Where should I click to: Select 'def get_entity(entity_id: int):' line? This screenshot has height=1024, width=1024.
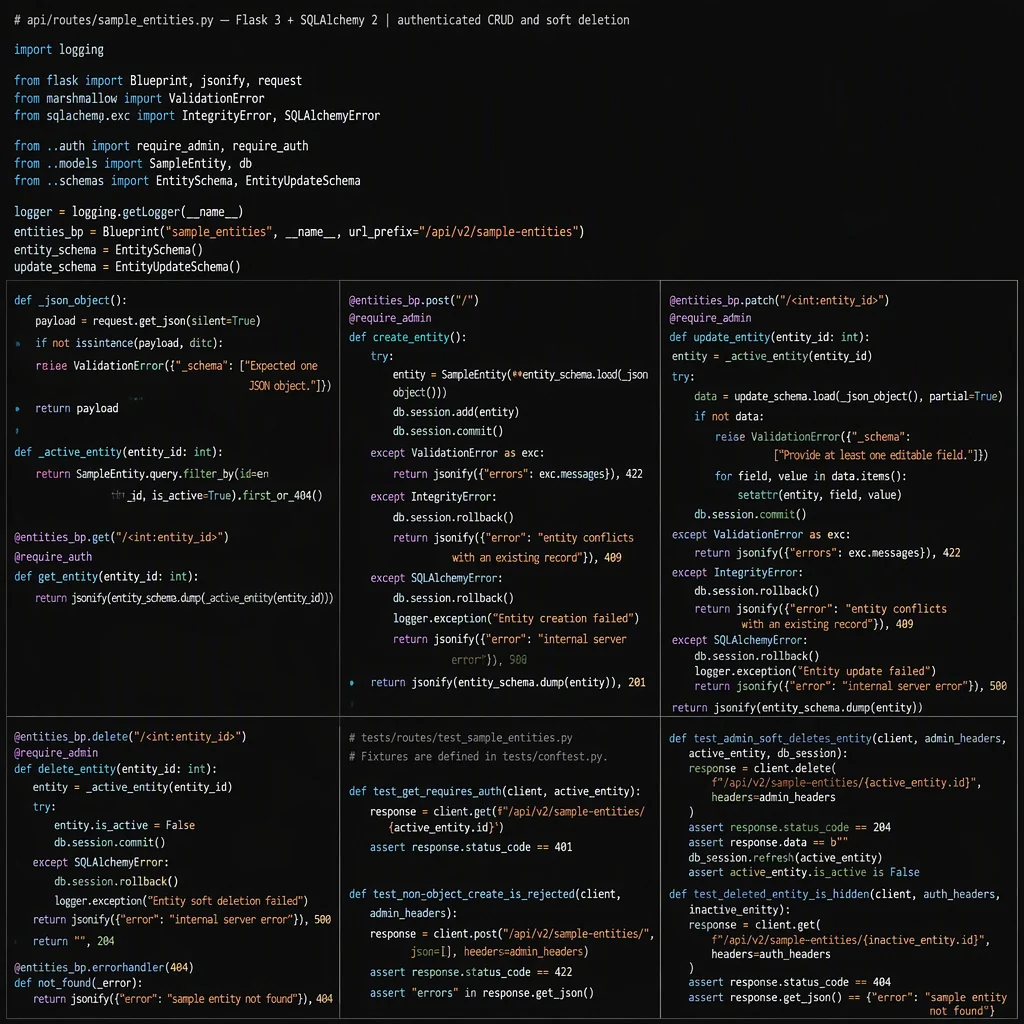click(106, 576)
